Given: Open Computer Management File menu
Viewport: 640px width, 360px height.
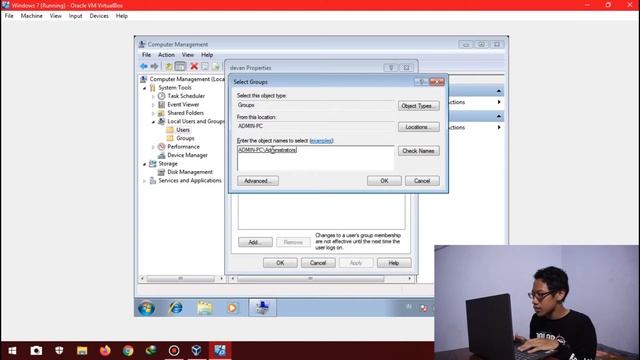Looking at the screenshot, I should pyautogui.click(x=146, y=55).
